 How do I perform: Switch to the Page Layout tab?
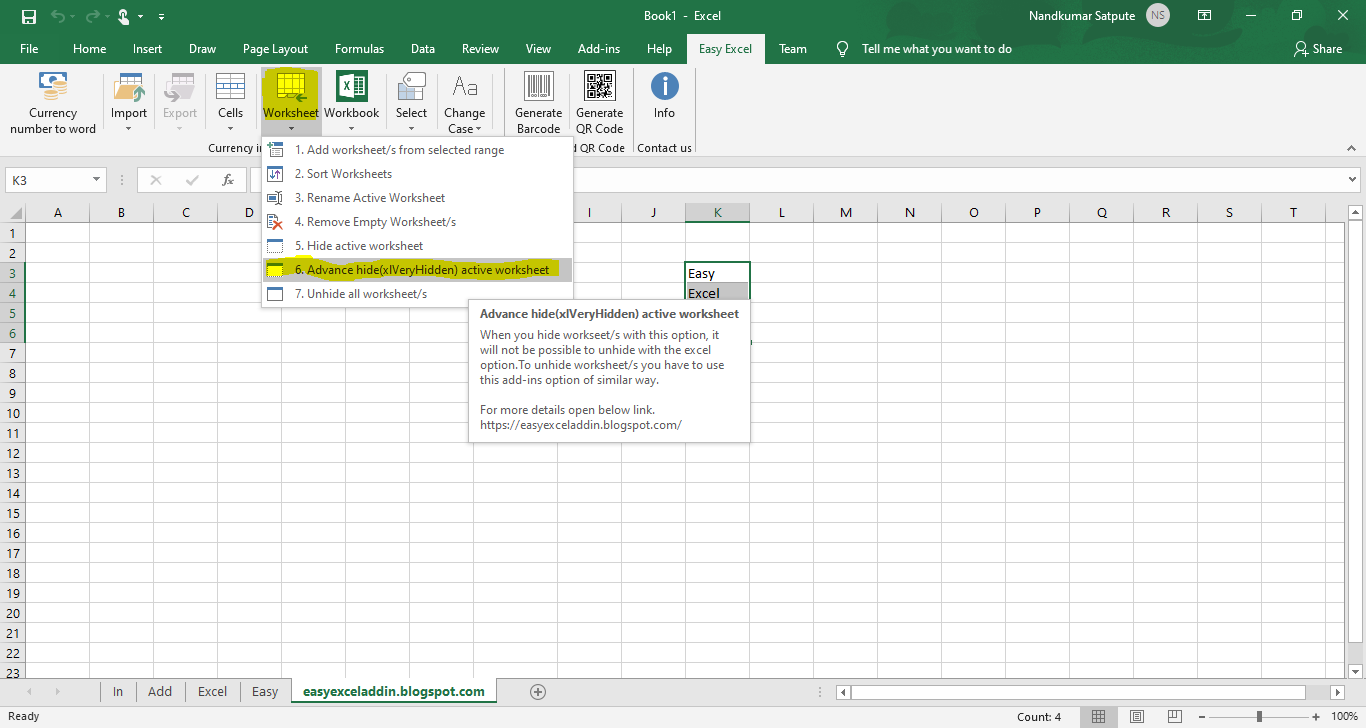coord(275,48)
